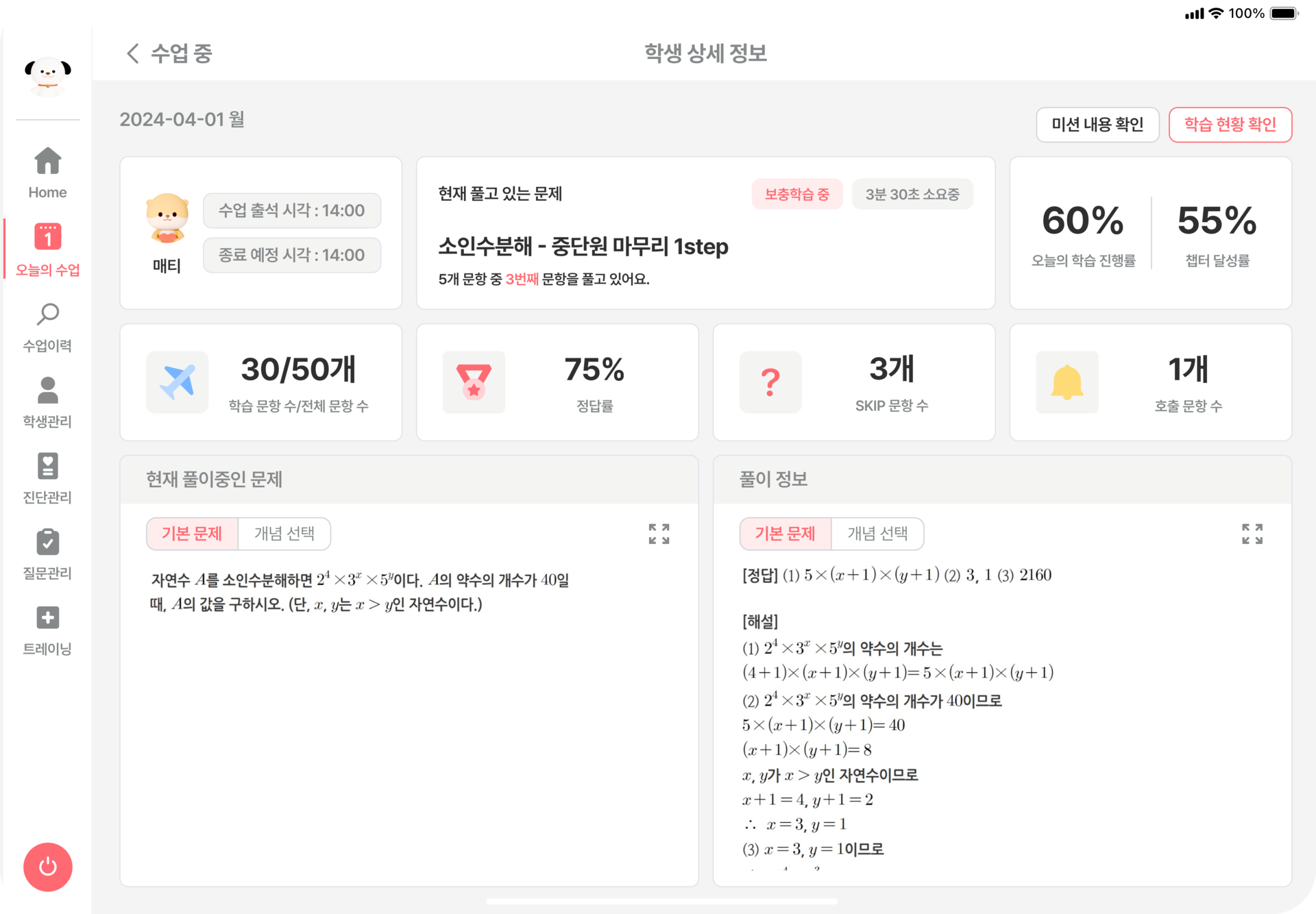
Task: Click the 학습 현황 확인 button
Action: [x=1230, y=125]
